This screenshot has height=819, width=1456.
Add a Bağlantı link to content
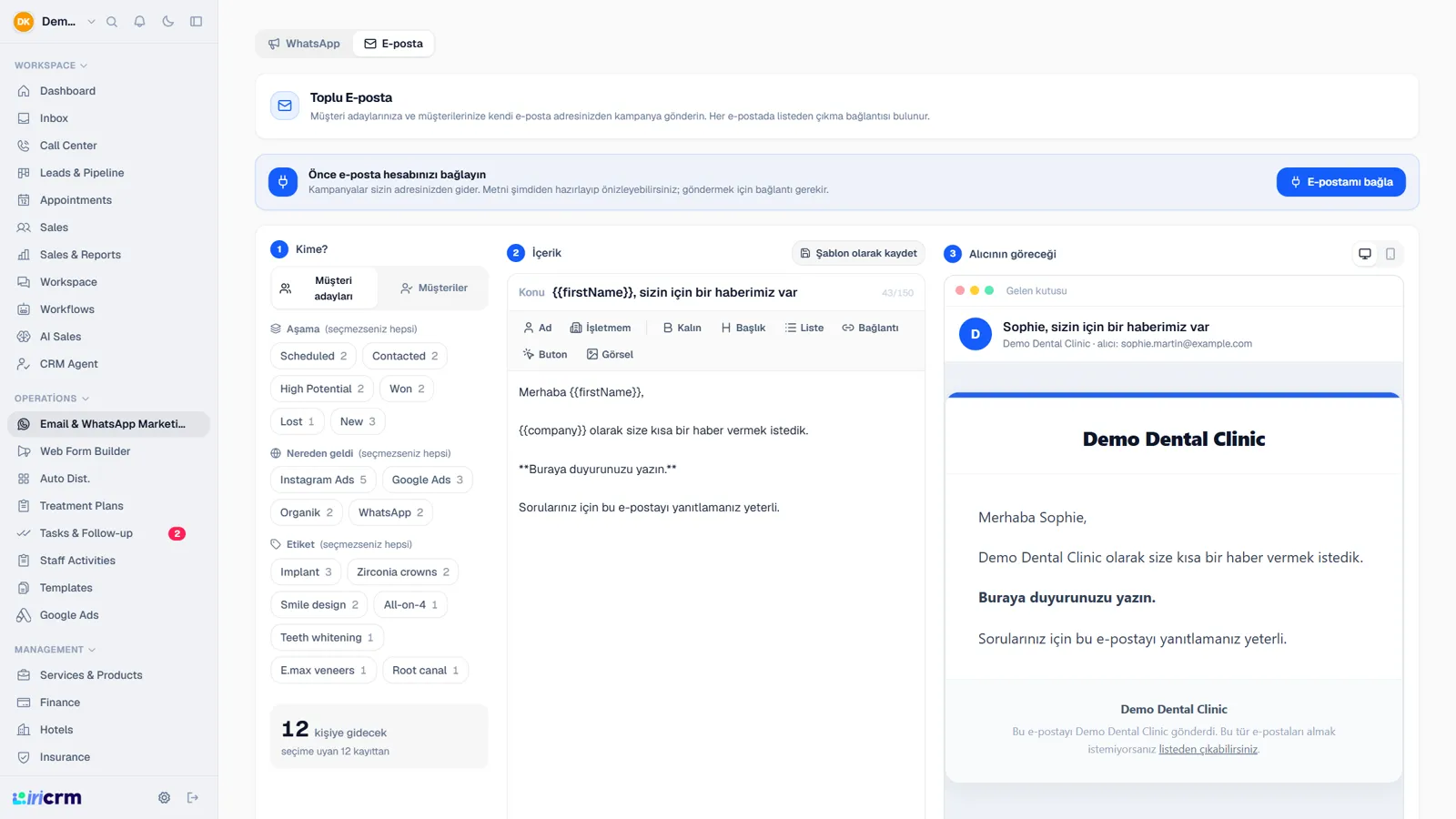pyautogui.click(x=870, y=328)
